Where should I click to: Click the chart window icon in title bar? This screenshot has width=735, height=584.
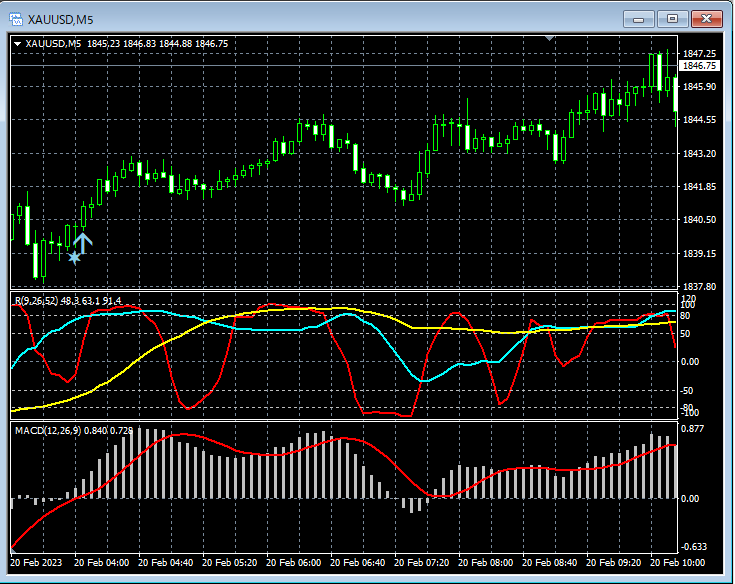click(16, 18)
